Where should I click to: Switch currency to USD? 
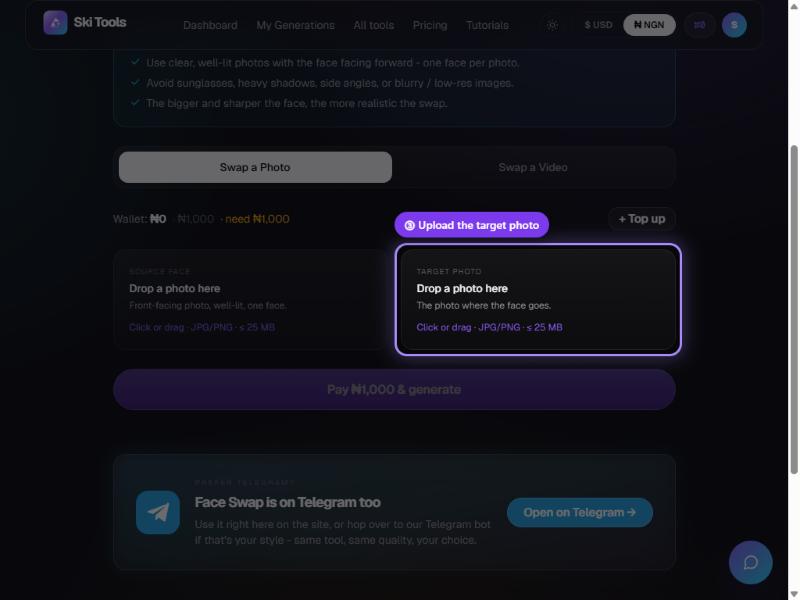[x=598, y=25]
